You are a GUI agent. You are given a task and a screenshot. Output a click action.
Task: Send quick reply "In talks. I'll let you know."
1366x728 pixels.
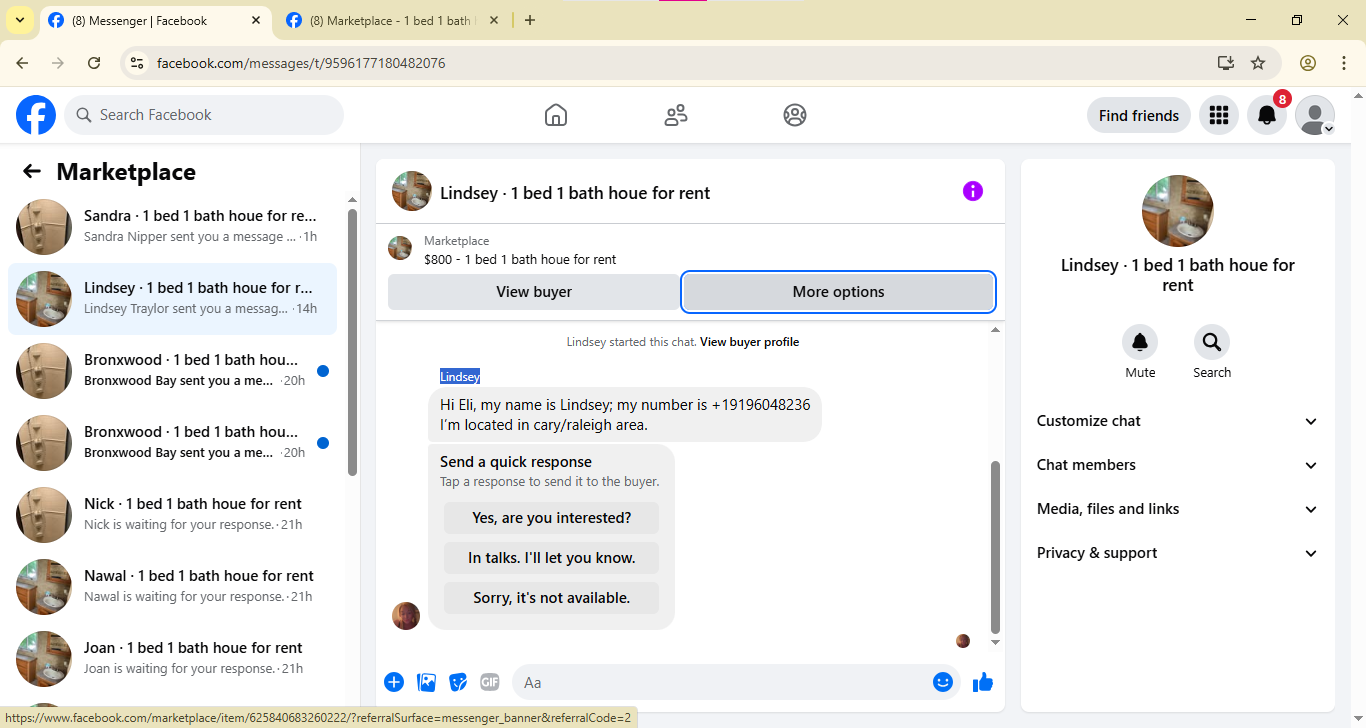(x=551, y=558)
